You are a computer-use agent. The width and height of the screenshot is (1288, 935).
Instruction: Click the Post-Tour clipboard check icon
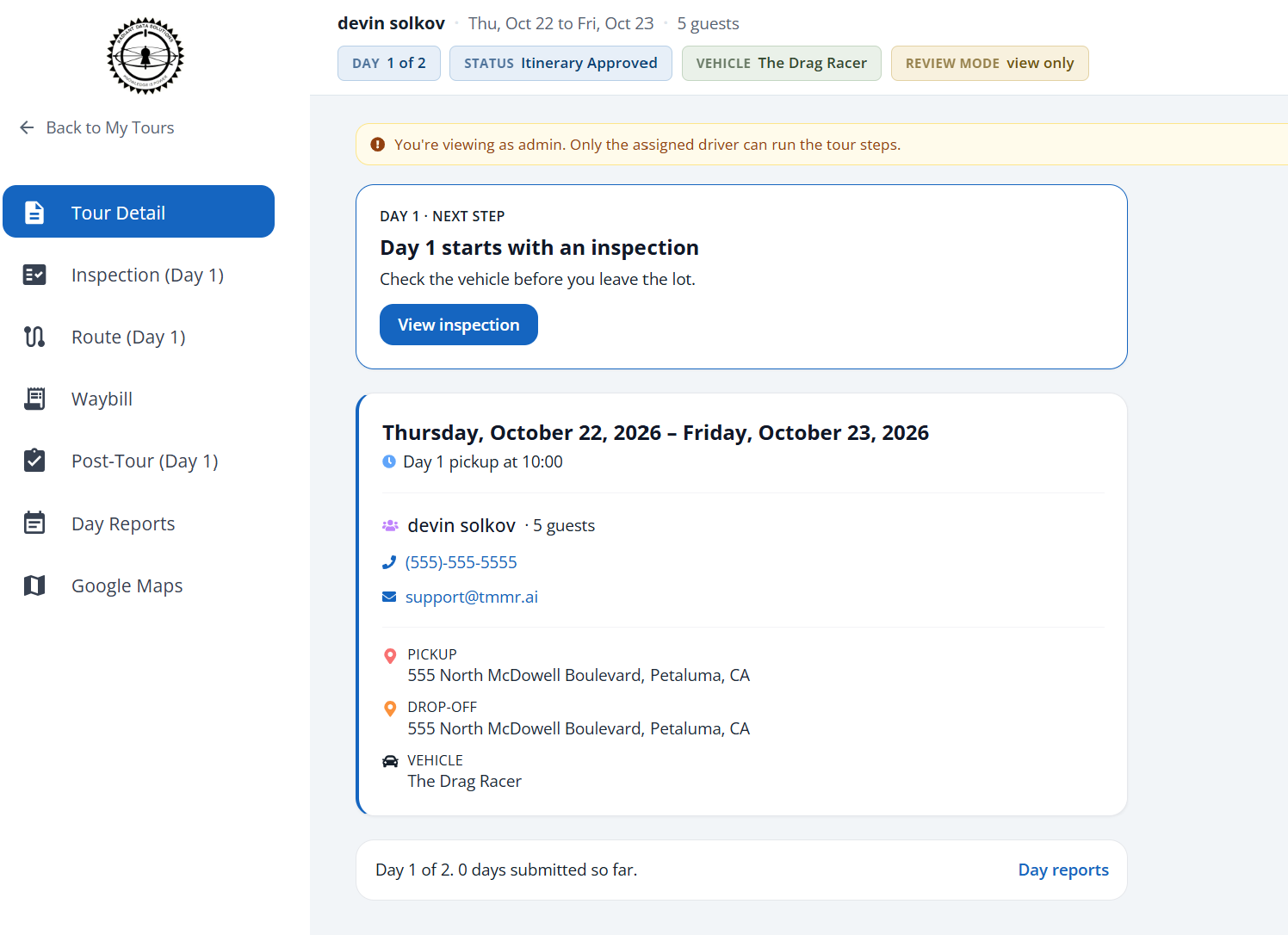tap(34, 461)
